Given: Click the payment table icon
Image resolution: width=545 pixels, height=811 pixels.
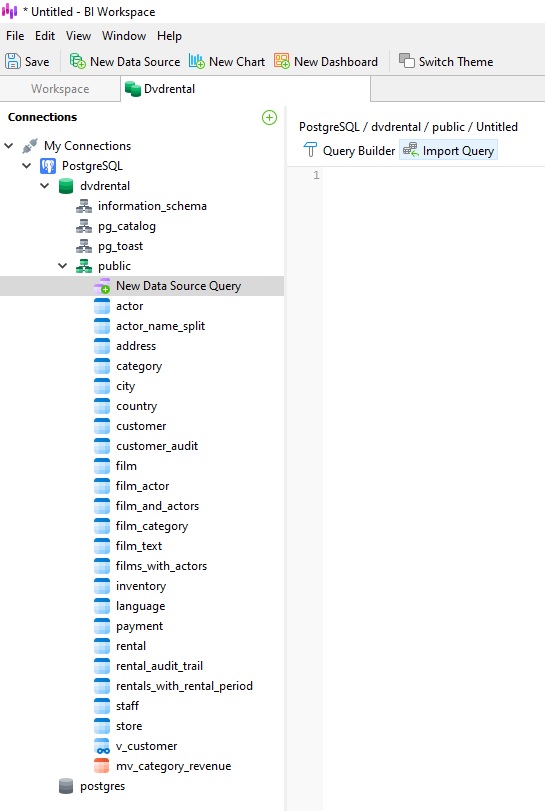Looking at the screenshot, I should 102,626.
